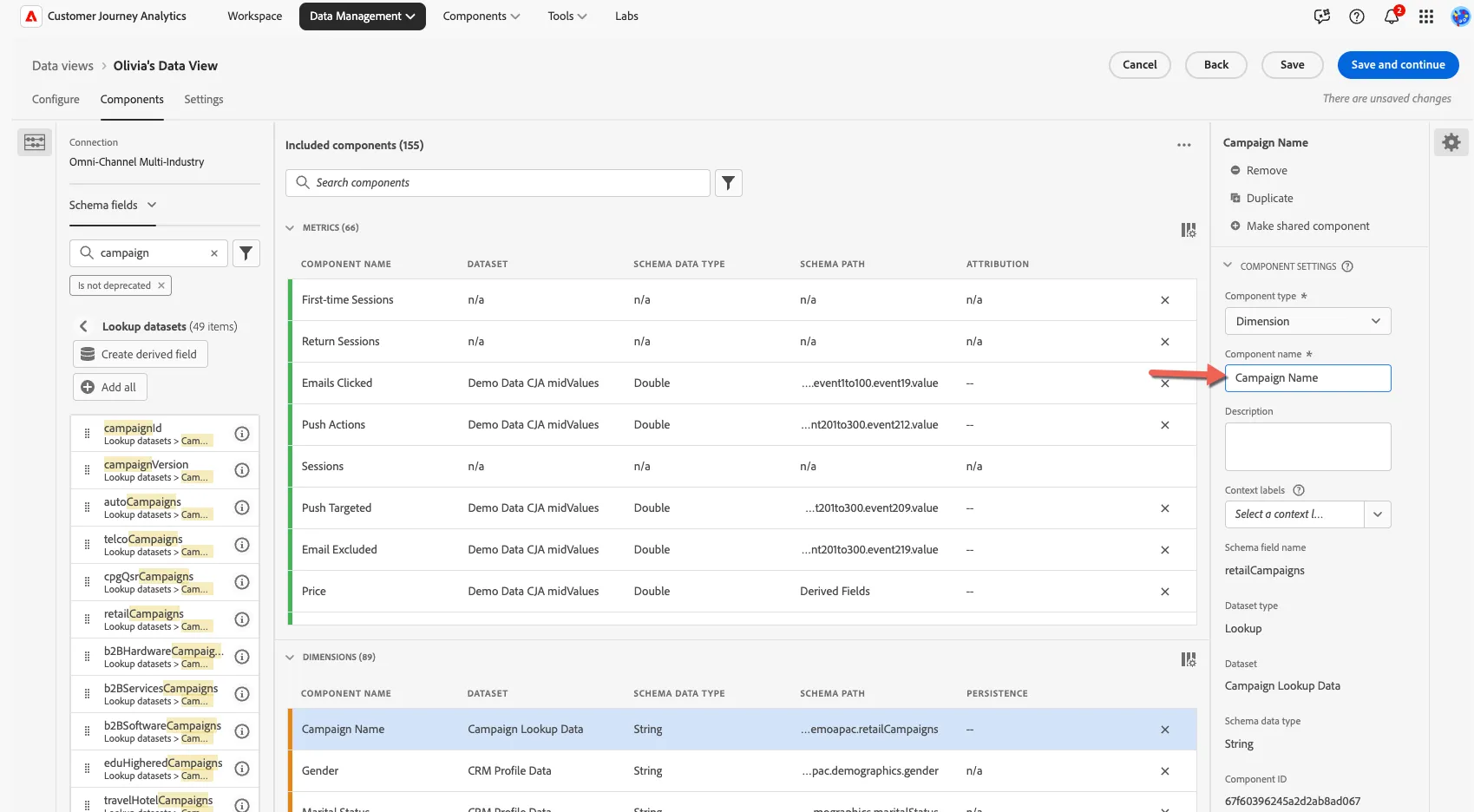
Task: Duplicate the Campaign Name component
Action: [1261, 199]
